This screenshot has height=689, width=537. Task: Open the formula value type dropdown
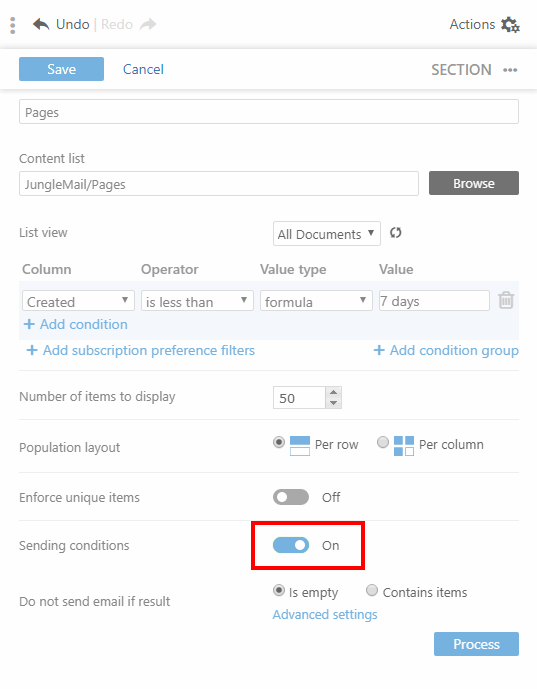point(316,301)
